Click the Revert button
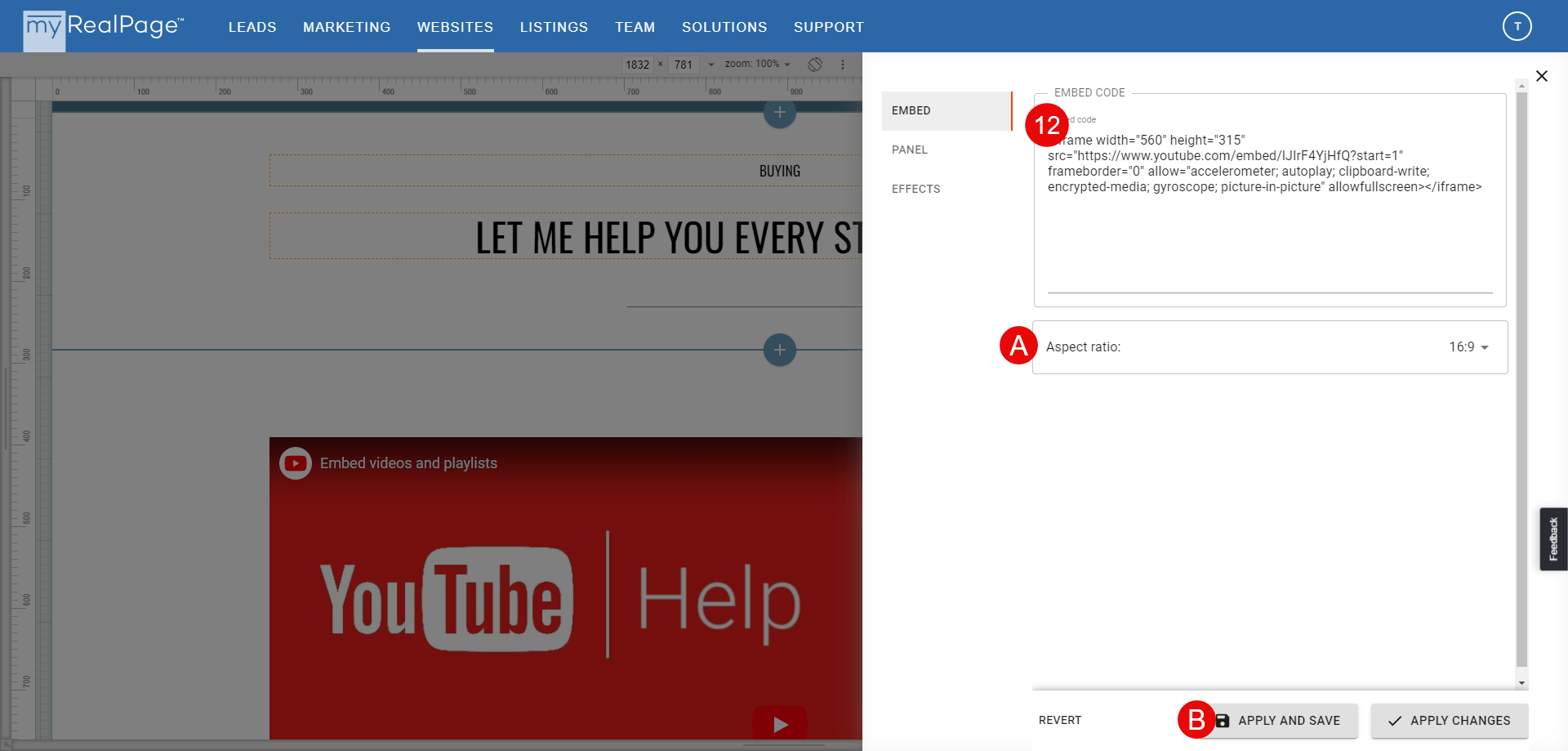This screenshot has width=1568, height=751. coord(1059,720)
